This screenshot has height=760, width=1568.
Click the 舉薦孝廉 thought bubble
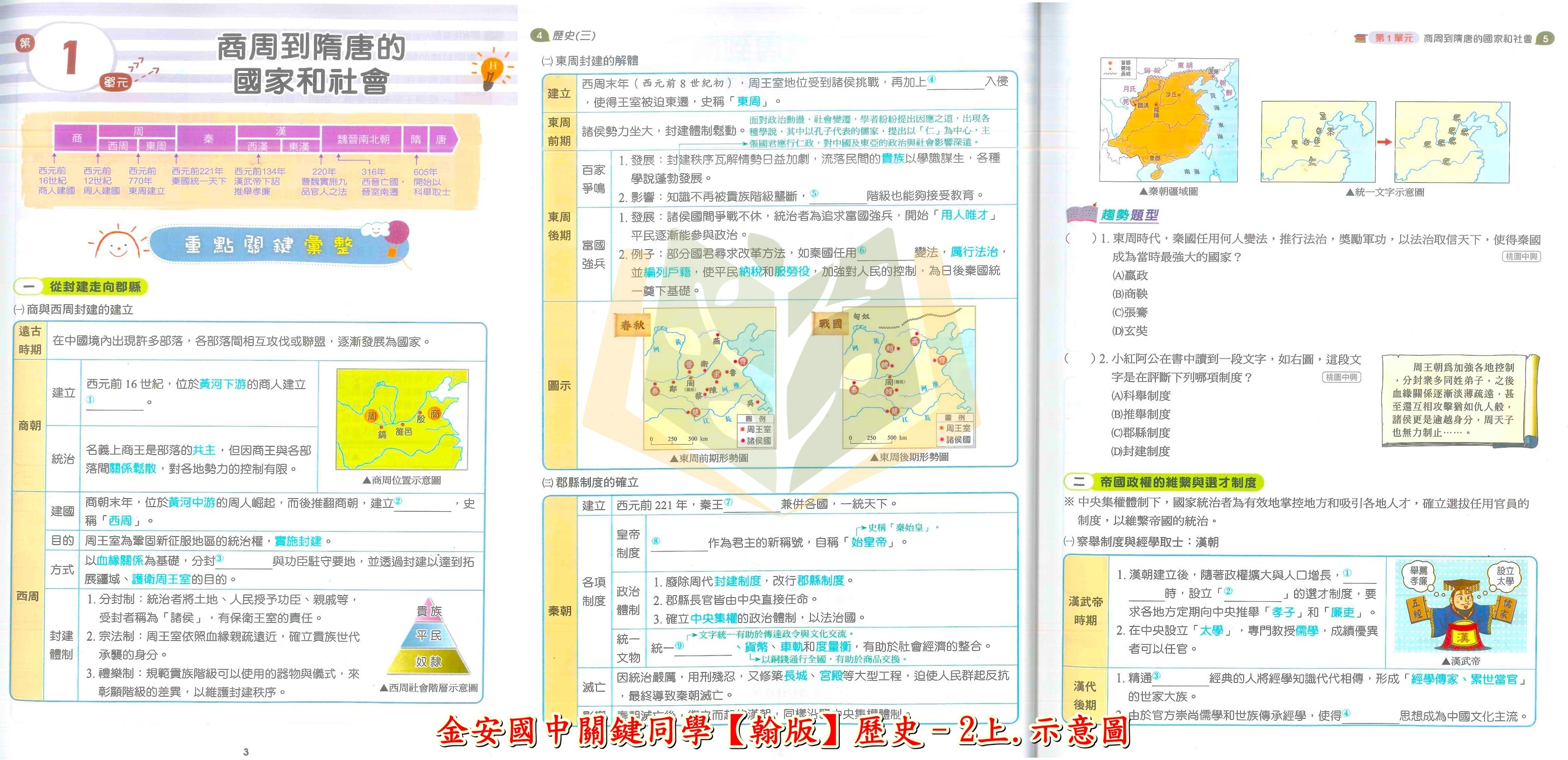(1419, 576)
